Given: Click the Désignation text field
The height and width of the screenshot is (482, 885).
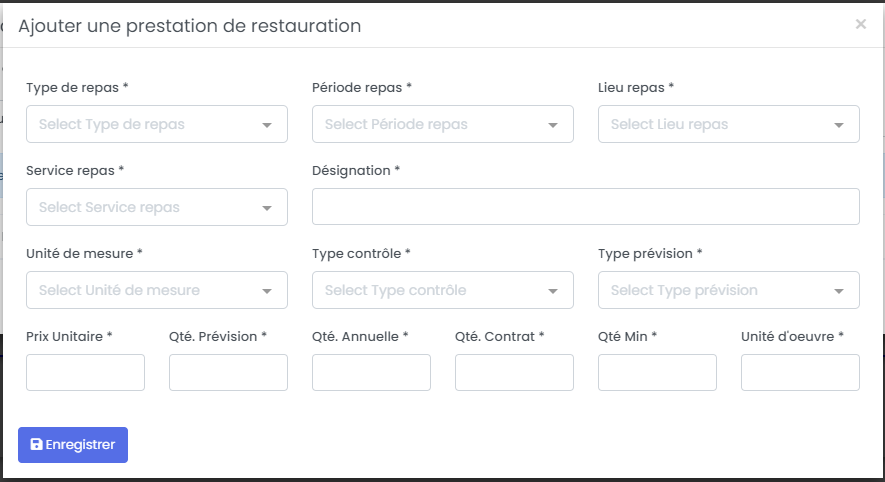Looking at the screenshot, I should click(x=586, y=207).
